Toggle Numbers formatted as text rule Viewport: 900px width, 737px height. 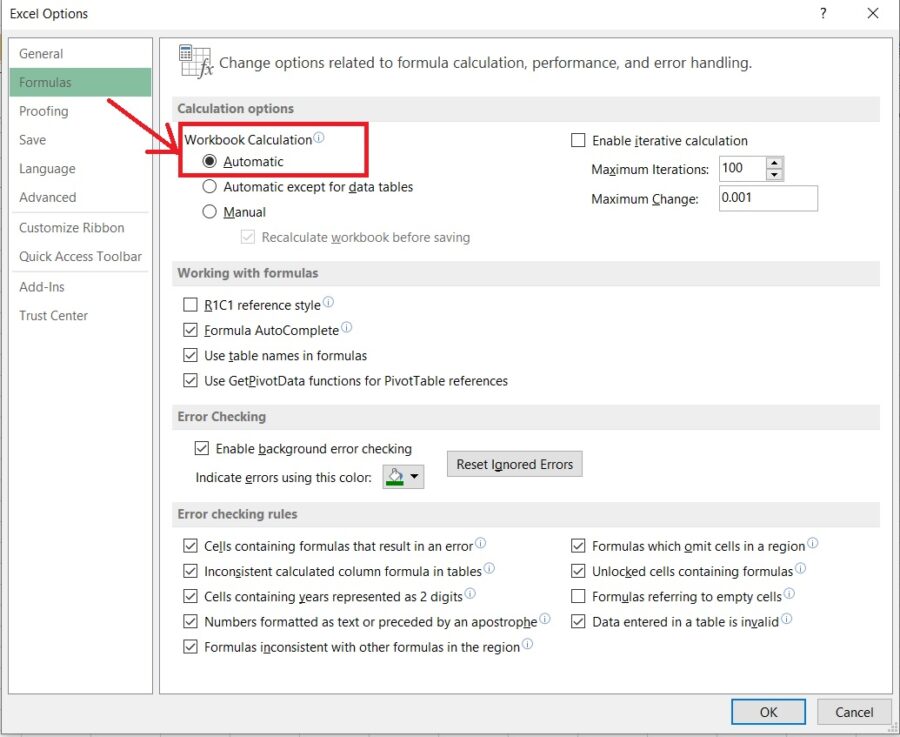pyautogui.click(x=190, y=621)
